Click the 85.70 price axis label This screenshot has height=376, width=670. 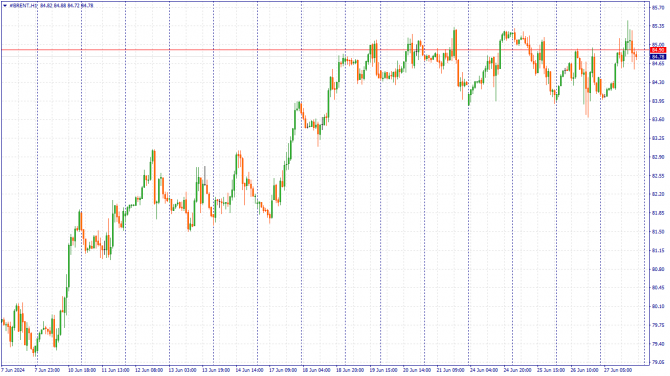(x=658, y=7)
